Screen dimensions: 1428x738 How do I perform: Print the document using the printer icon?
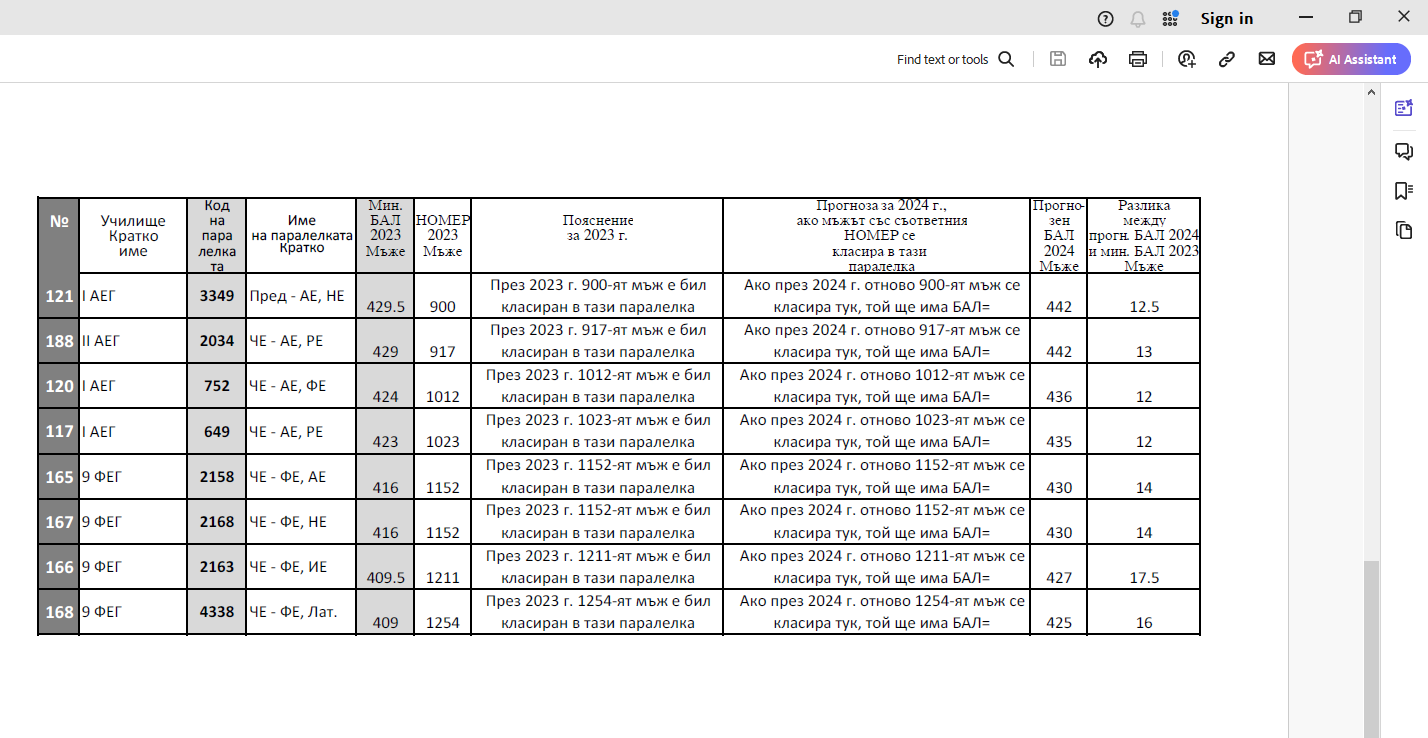tap(1137, 59)
